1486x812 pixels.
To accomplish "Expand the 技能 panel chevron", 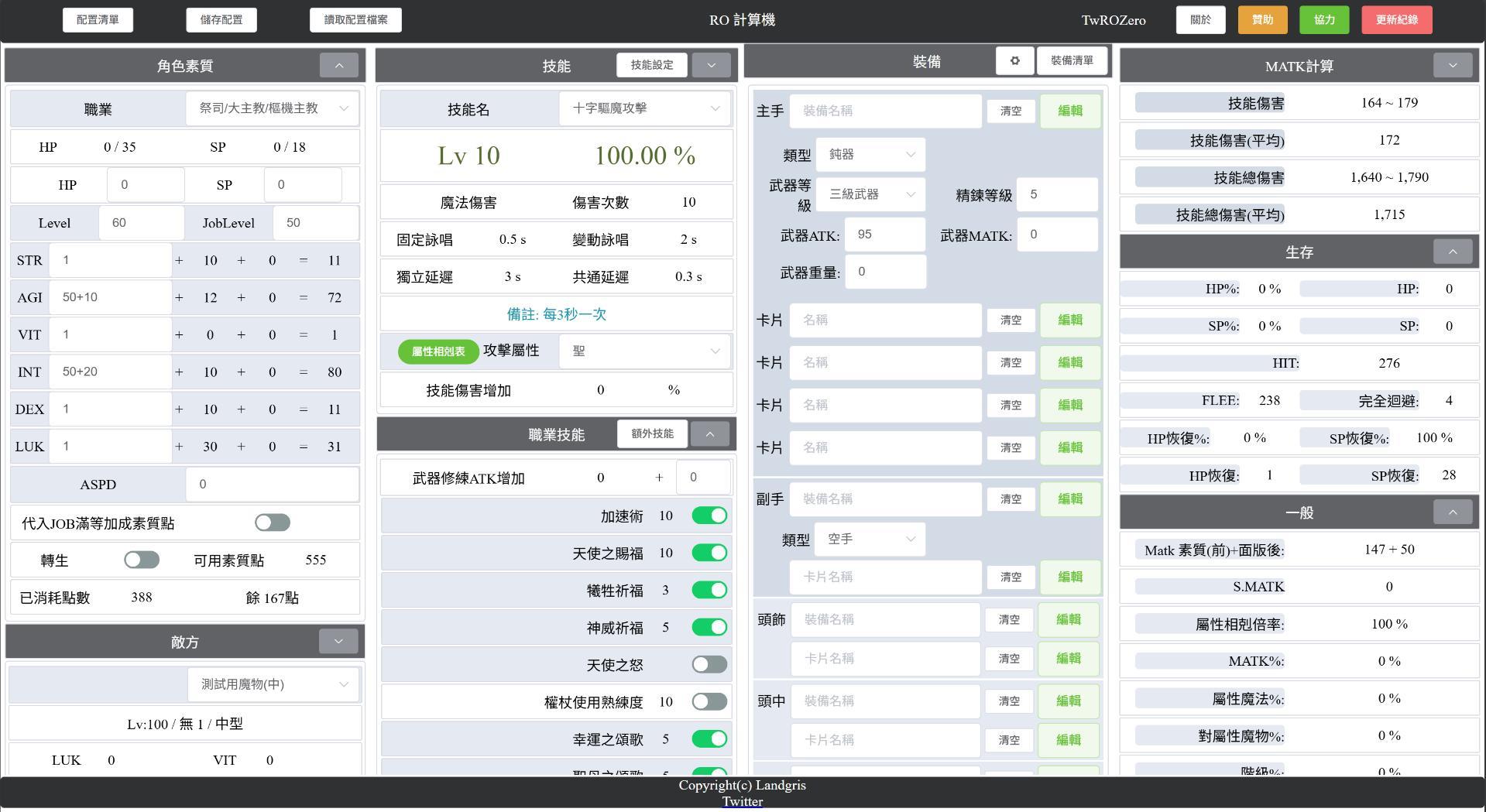I will pos(711,65).
